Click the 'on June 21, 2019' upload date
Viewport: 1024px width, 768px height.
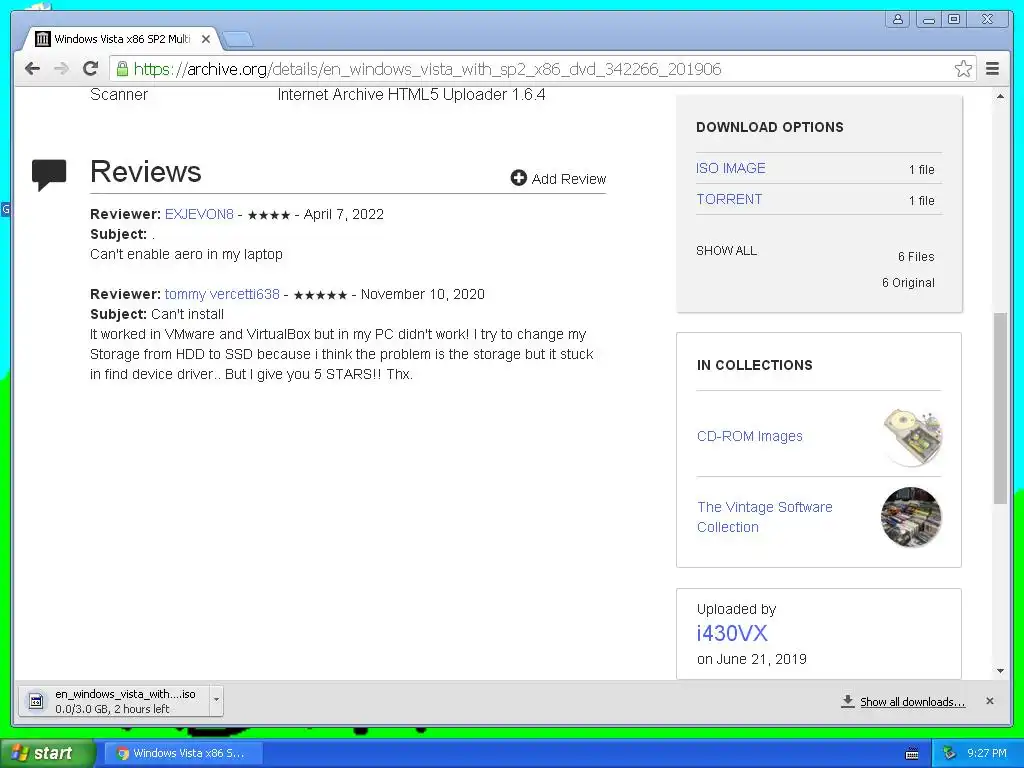click(752, 659)
